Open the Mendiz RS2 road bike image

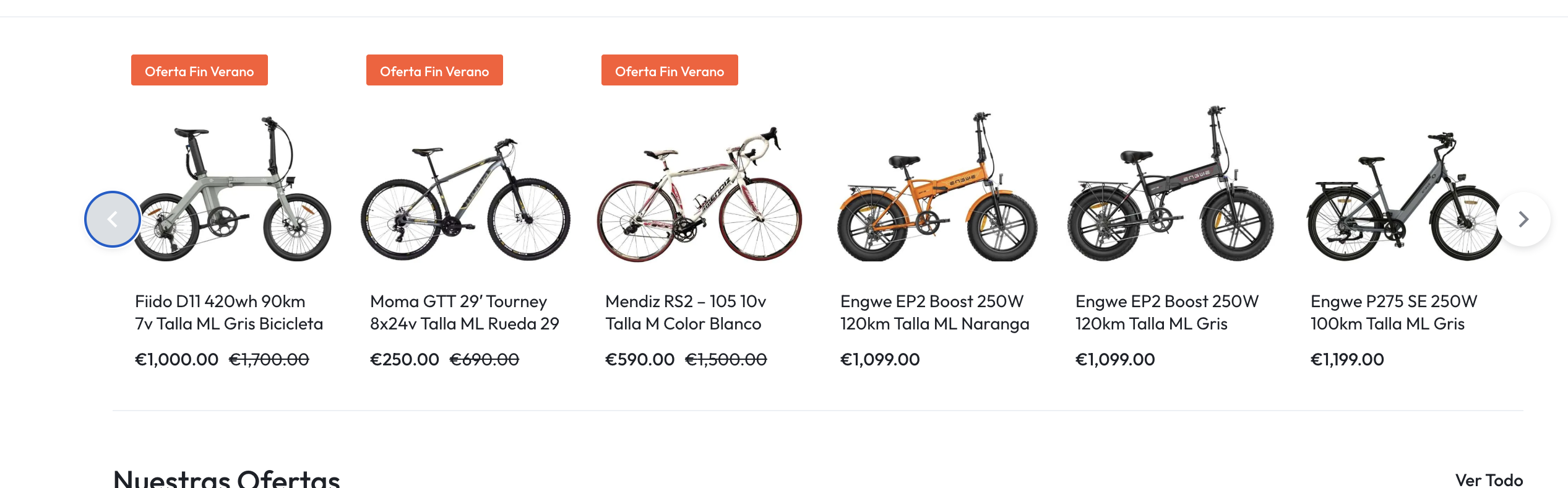[699, 195]
